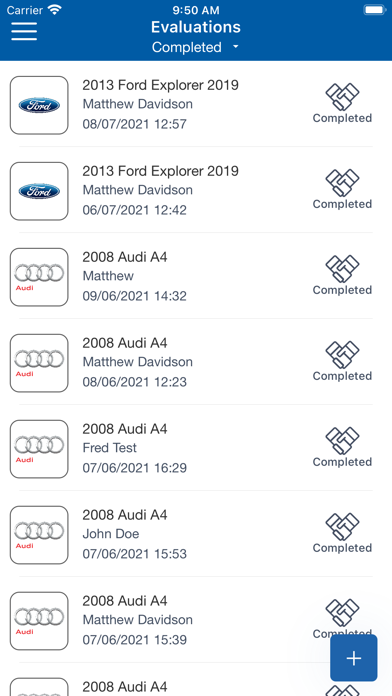Select the Audi A4 evaluation dated 08/06/2021 12:23

point(196,362)
